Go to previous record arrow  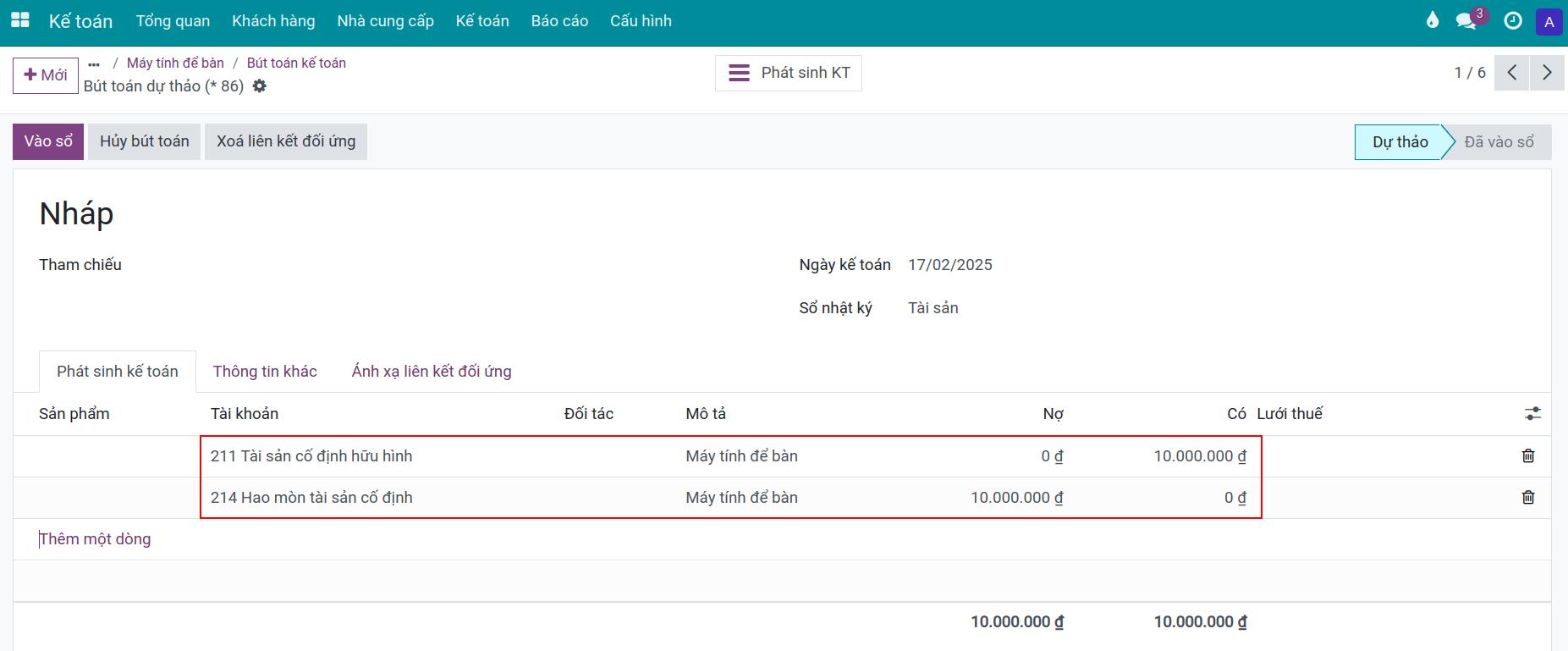coord(1512,73)
